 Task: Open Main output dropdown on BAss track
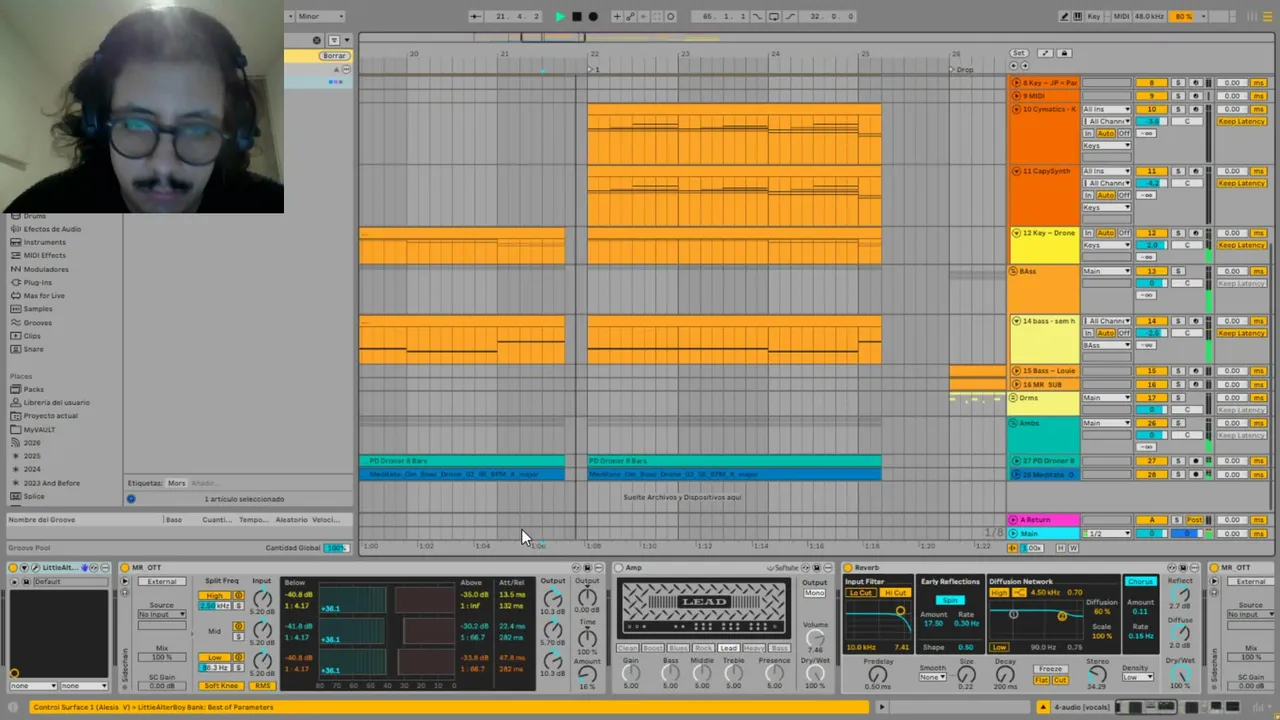[x=1106, y=271]
